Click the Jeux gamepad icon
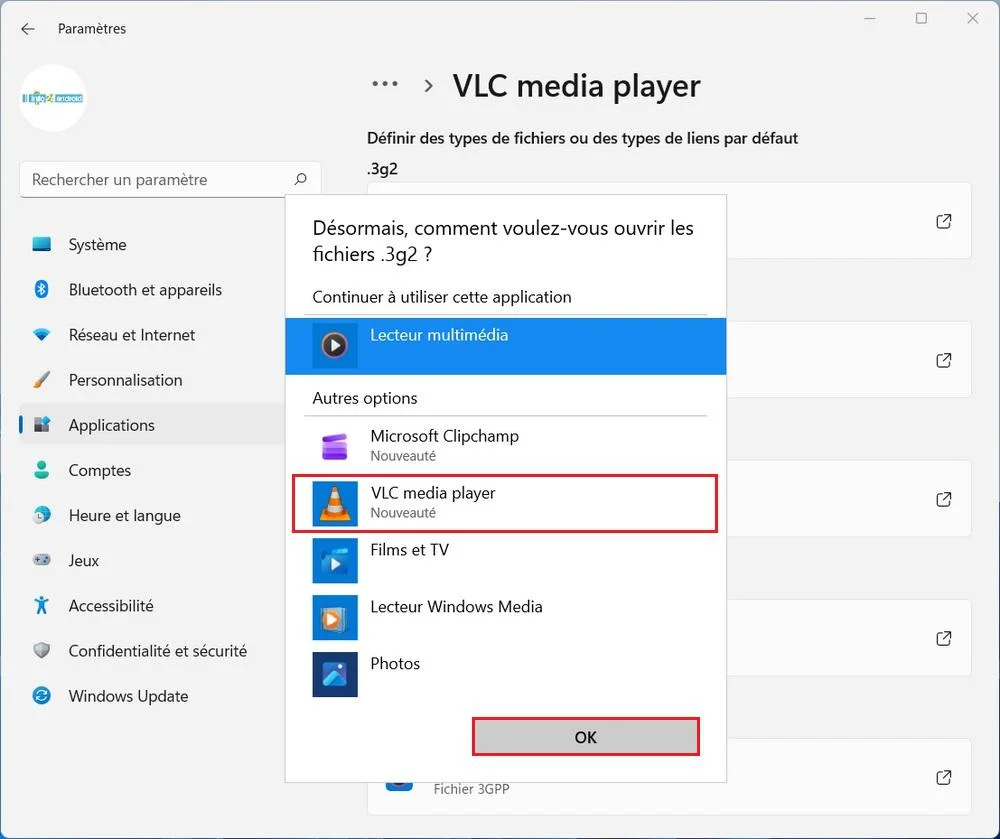 41,560
